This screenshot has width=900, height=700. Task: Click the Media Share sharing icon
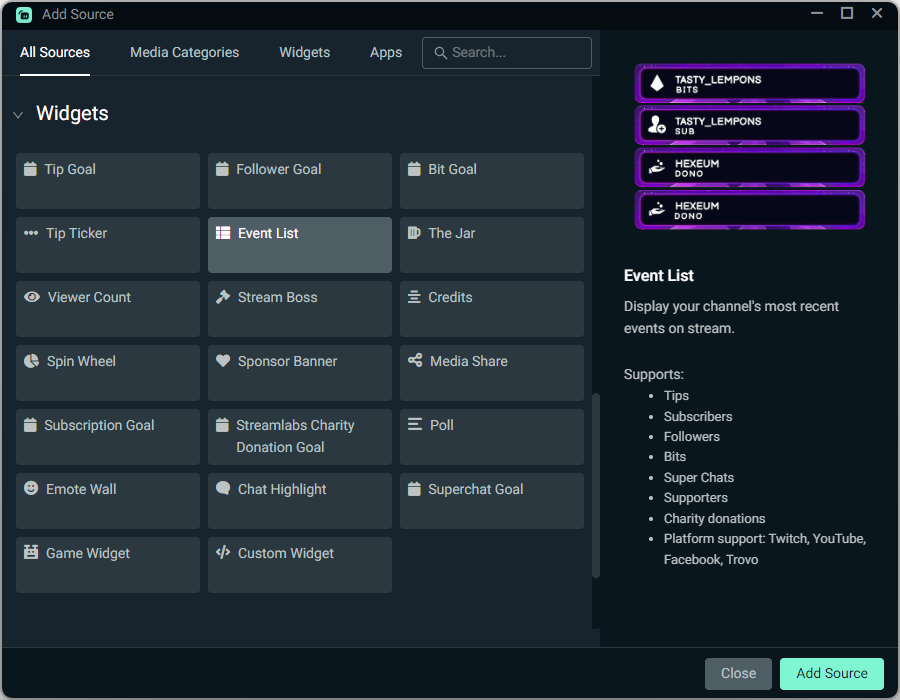[414, 360]
